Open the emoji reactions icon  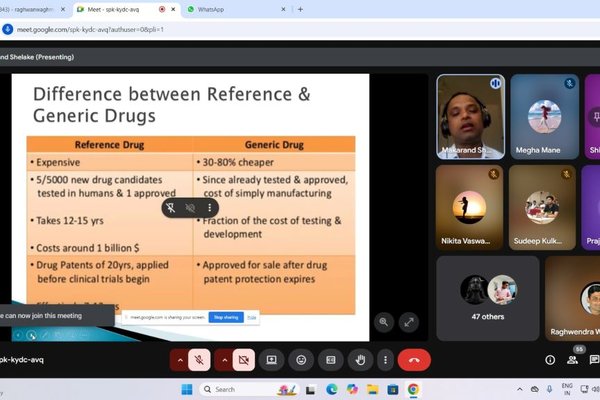301,359
